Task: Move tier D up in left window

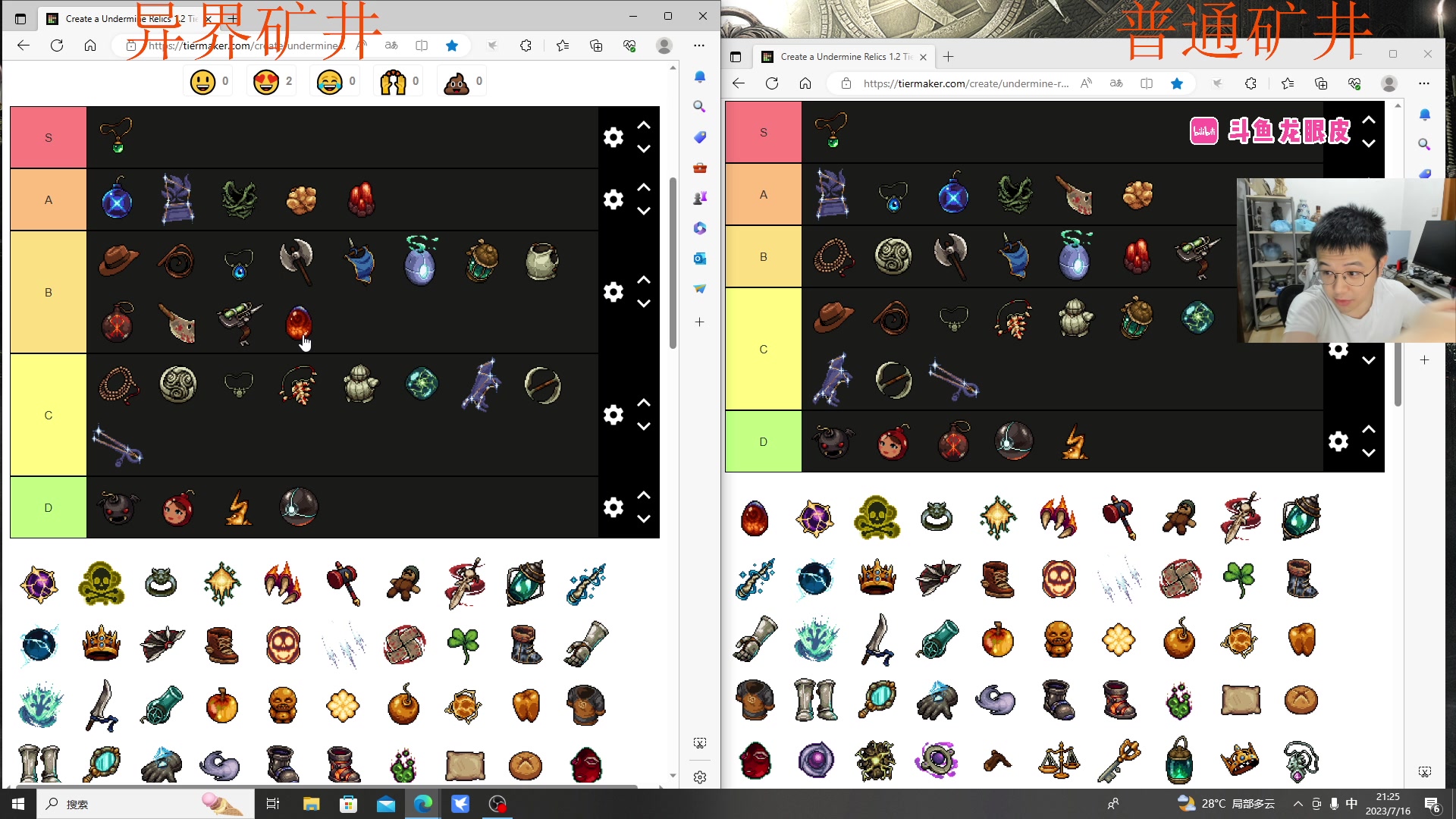Action: [x=644, y=495]
